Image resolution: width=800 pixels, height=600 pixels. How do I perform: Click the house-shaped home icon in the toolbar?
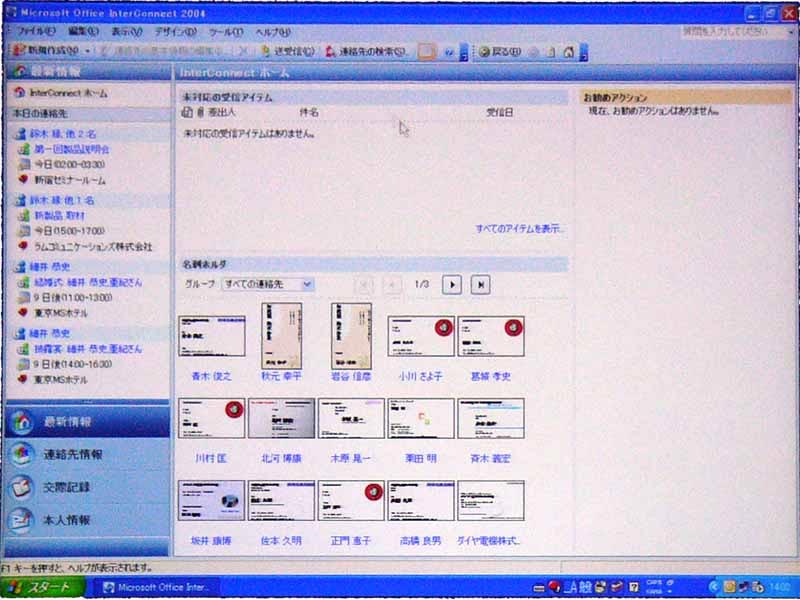(x=569, y=52)
